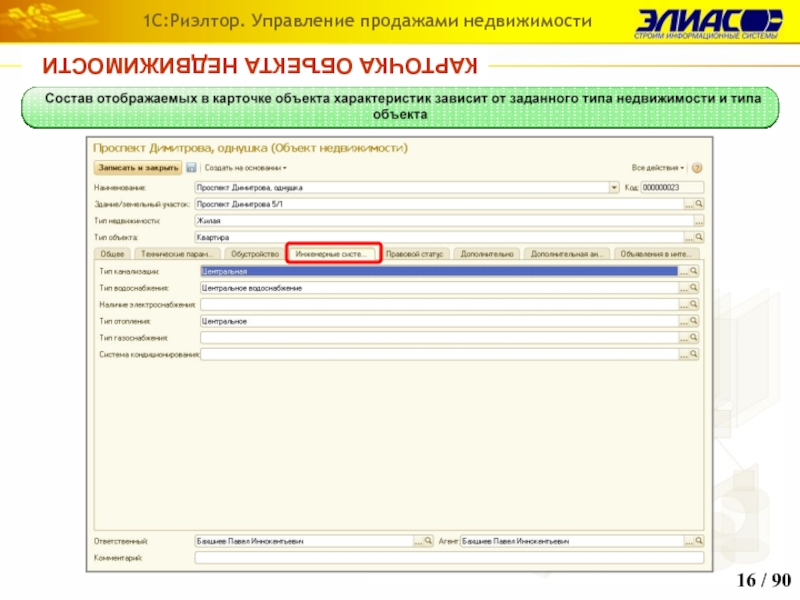
Task: Click ellipsis button for Система кондиционирования
Action: click(684, 354)
